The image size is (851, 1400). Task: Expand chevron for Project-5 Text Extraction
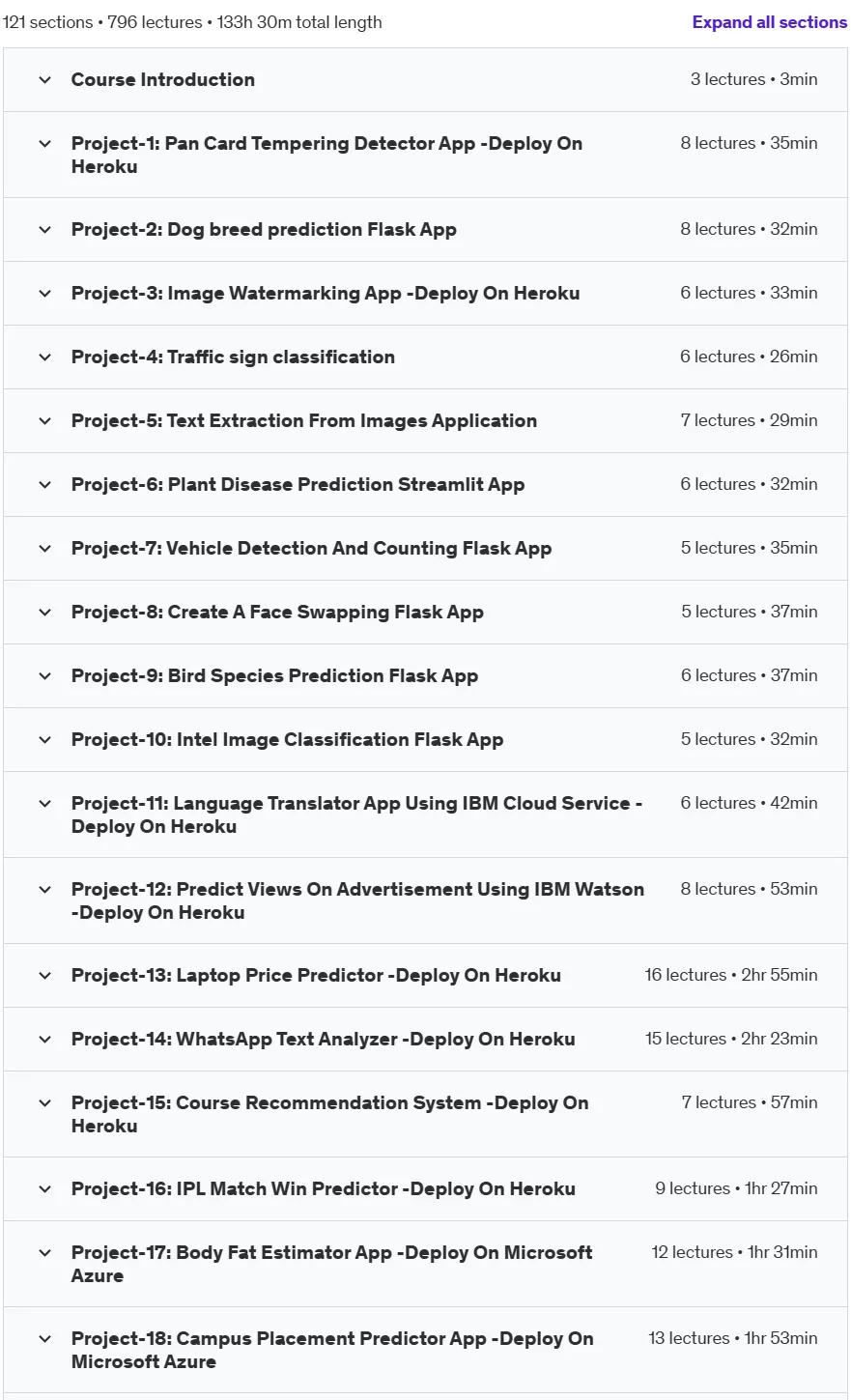coord(44,421)
